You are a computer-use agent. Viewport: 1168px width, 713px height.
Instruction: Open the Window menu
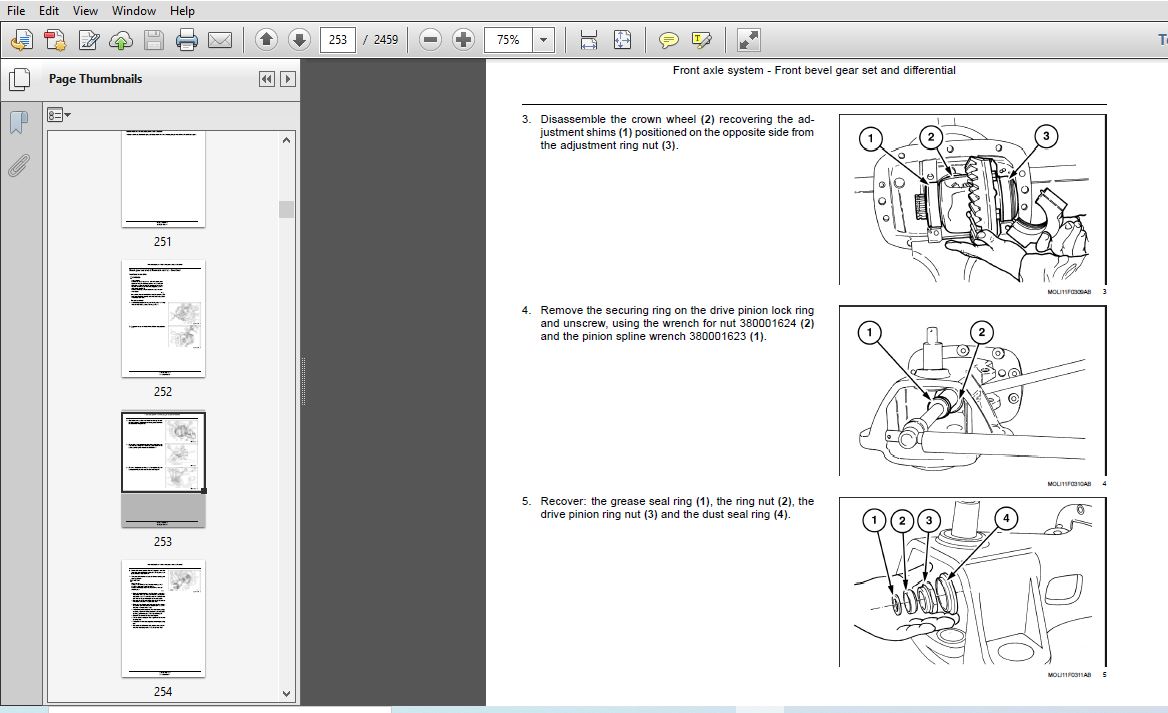(x=133, y=10)
